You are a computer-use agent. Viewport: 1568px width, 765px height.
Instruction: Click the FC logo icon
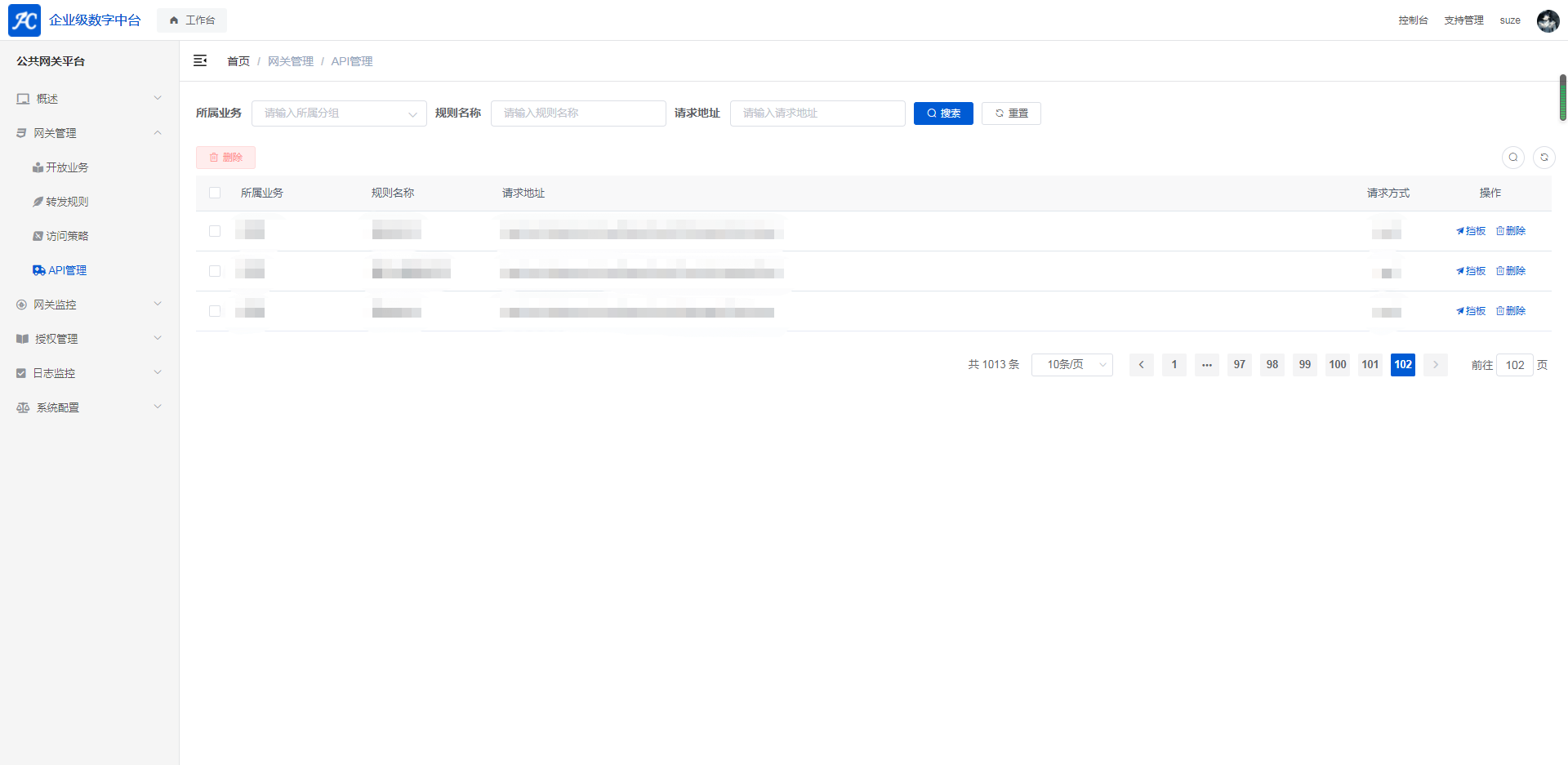(x=24, y=20)
